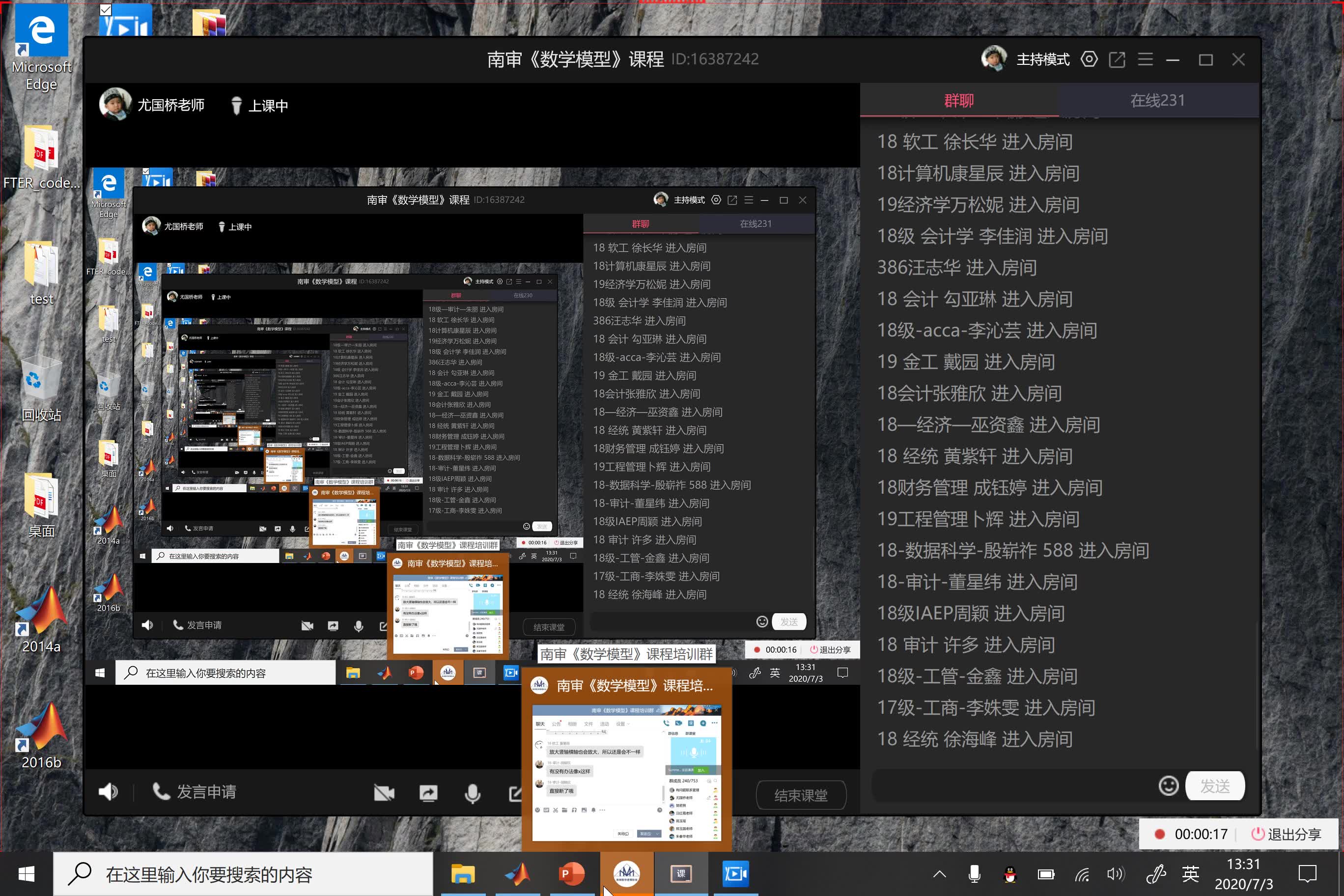1344x896 pixels.
Task: Expand hidden system tray icons chevron
Action: 939,874
